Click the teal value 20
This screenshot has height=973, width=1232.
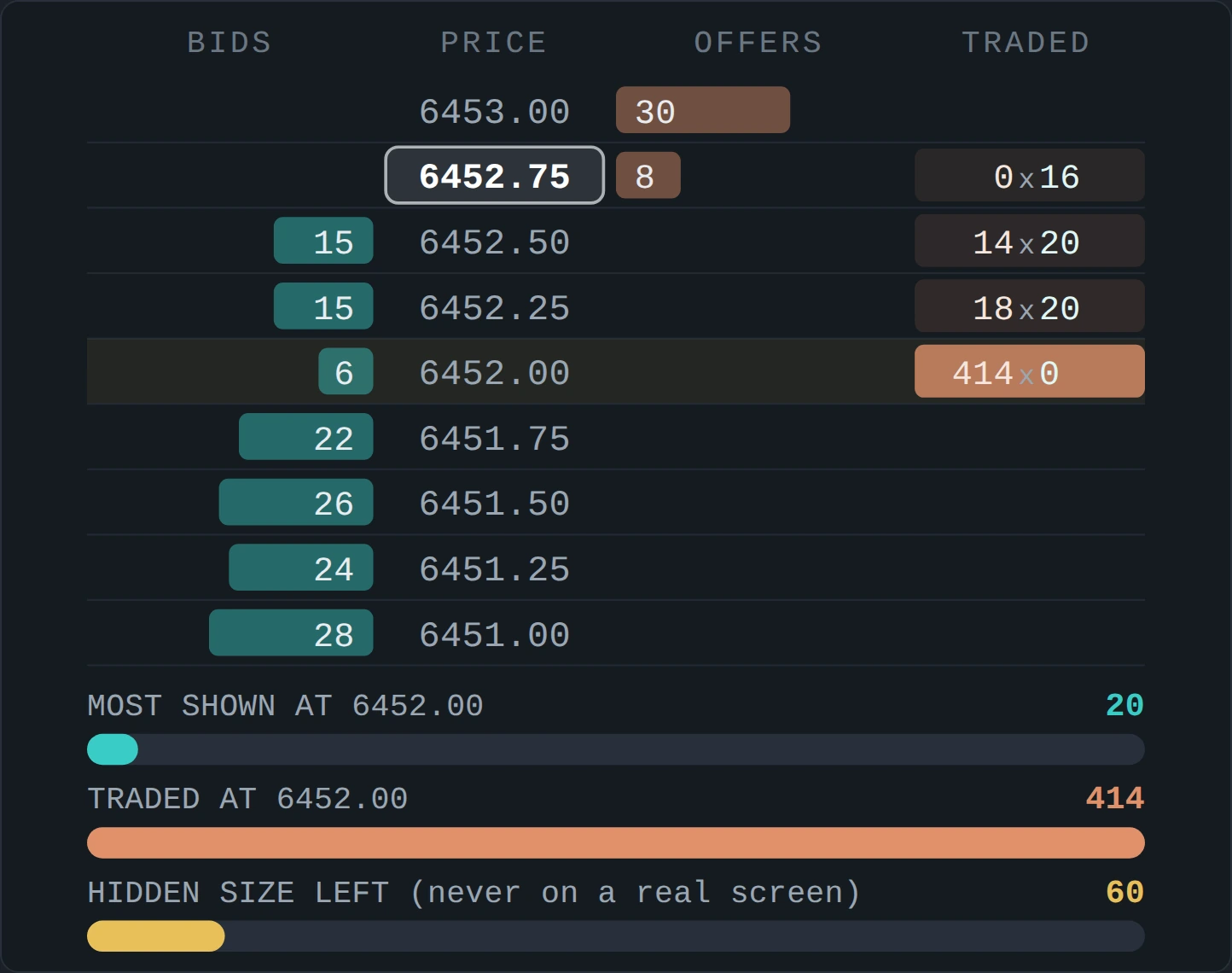coord(1124,705)
